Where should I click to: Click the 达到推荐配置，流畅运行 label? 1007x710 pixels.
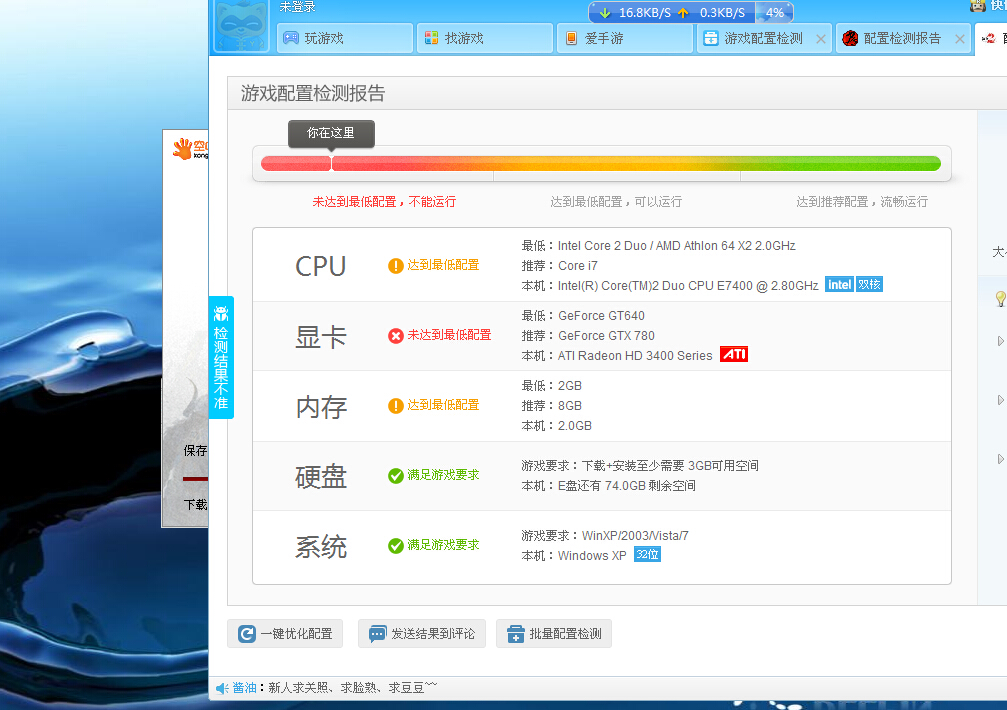pos(862,202)
